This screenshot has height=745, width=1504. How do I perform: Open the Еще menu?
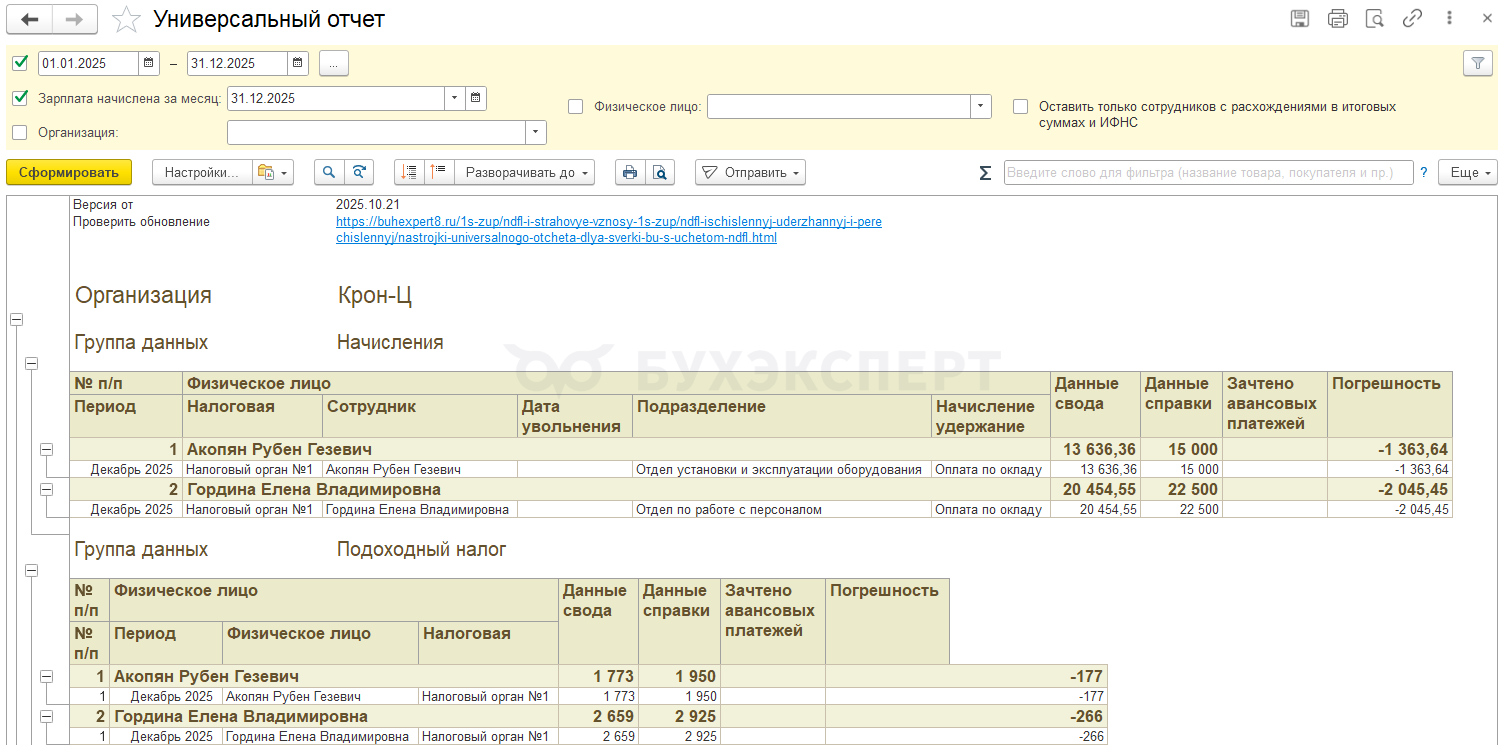click(1467, 173)
